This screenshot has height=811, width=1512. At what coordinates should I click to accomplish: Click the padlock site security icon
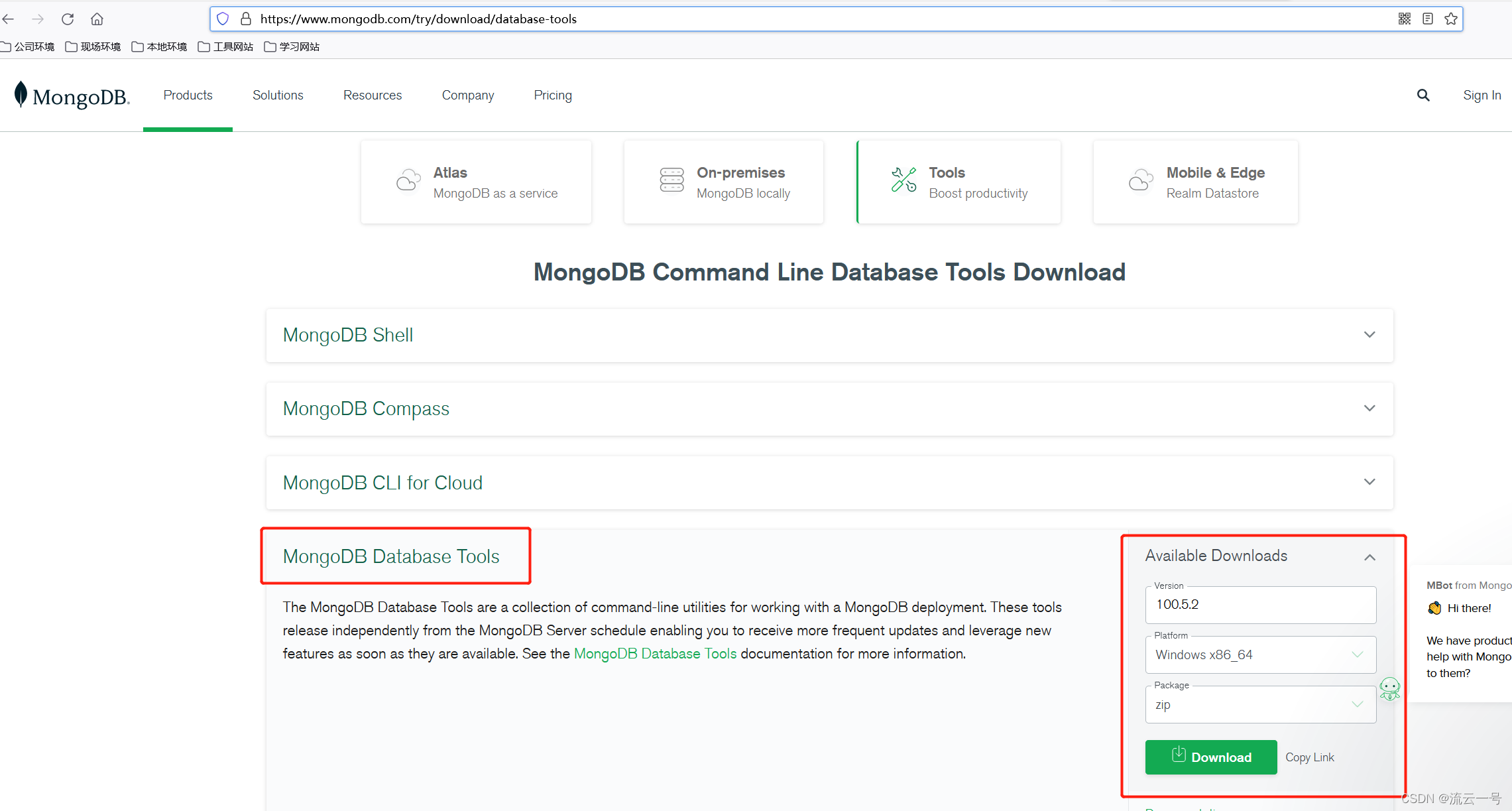[246, 19]
